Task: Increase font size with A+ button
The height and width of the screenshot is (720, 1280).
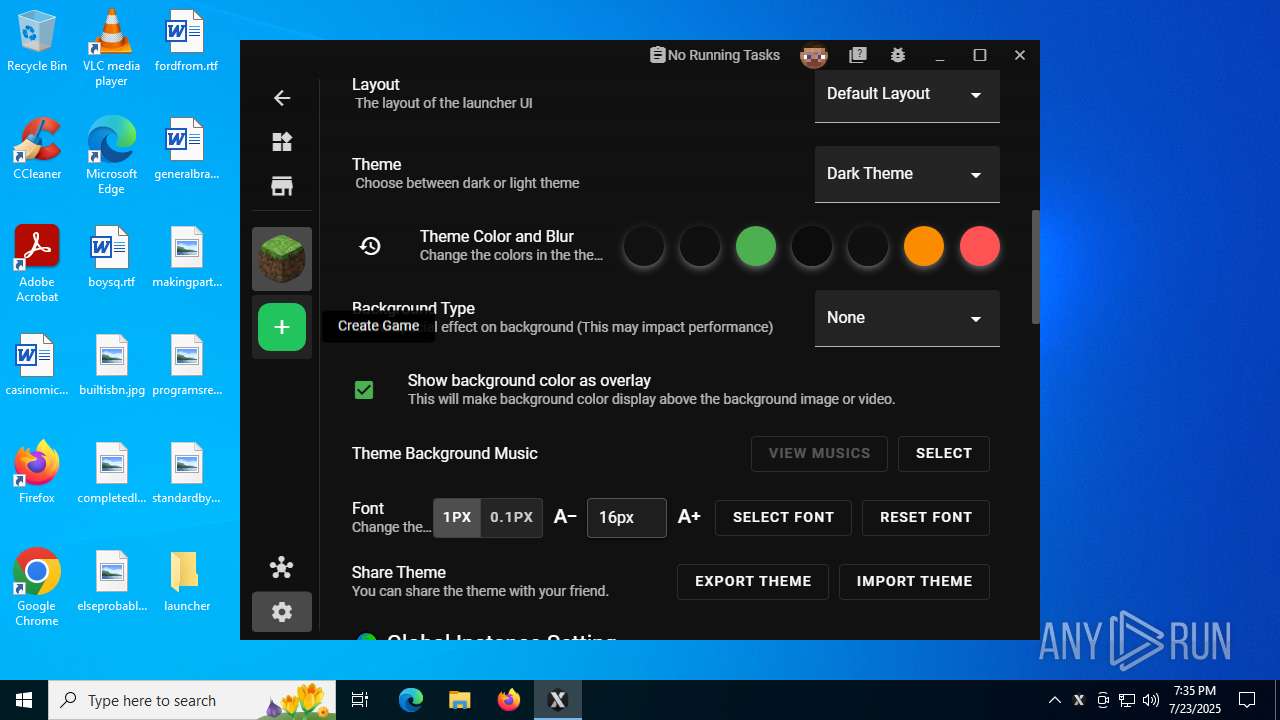Action: click(689, 517)
